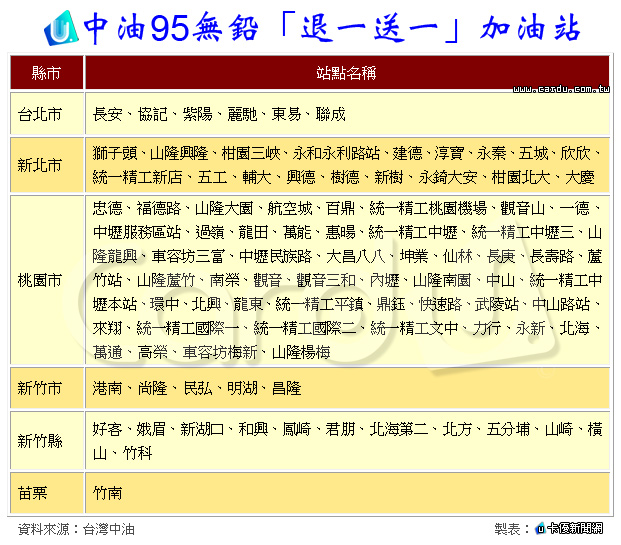This screenshot has width=621, height=545.
Task: Click 車容坊梅新 station name
Action: point(219,352)
